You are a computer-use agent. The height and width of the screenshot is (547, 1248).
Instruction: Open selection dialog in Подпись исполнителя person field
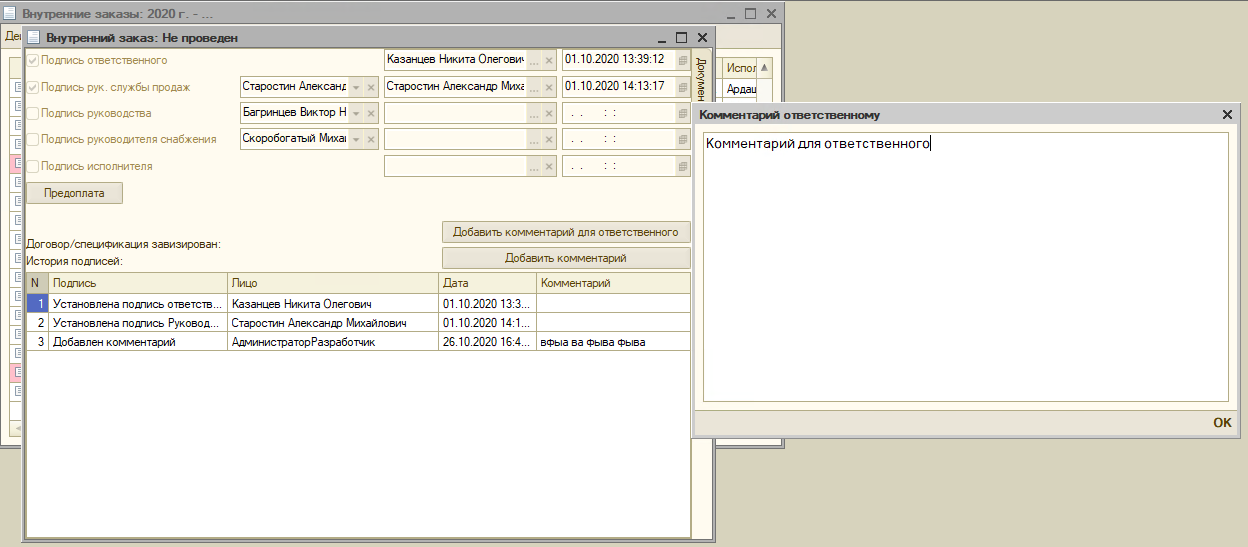coord(533,166)
